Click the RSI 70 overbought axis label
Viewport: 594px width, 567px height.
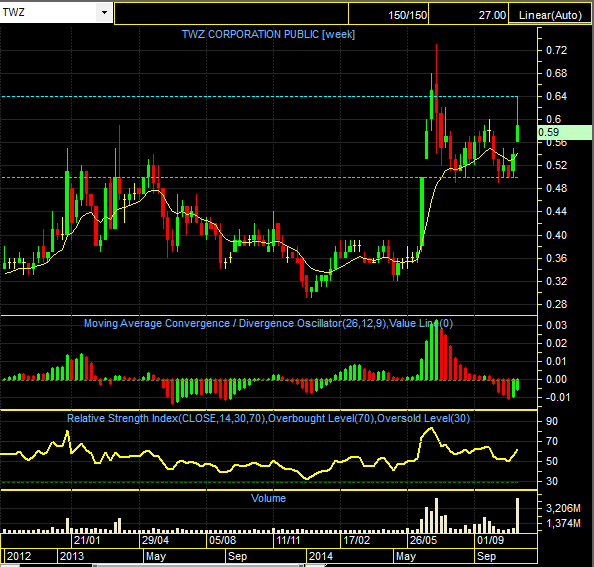click(552, 441)
